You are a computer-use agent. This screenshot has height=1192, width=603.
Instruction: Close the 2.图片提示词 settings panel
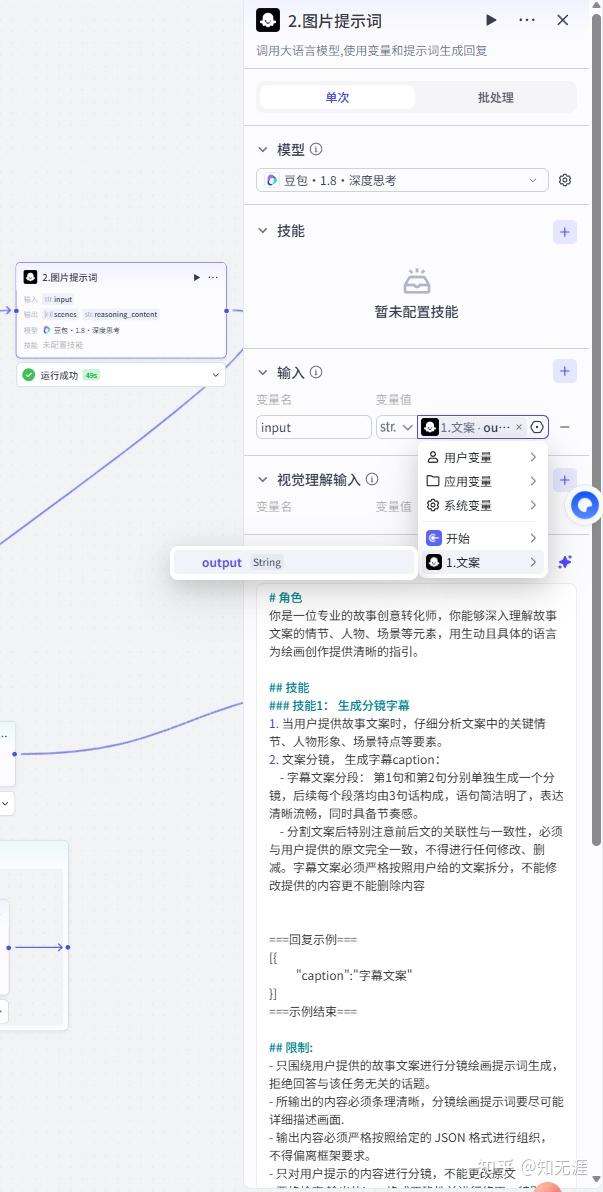[x=563, y=21]
